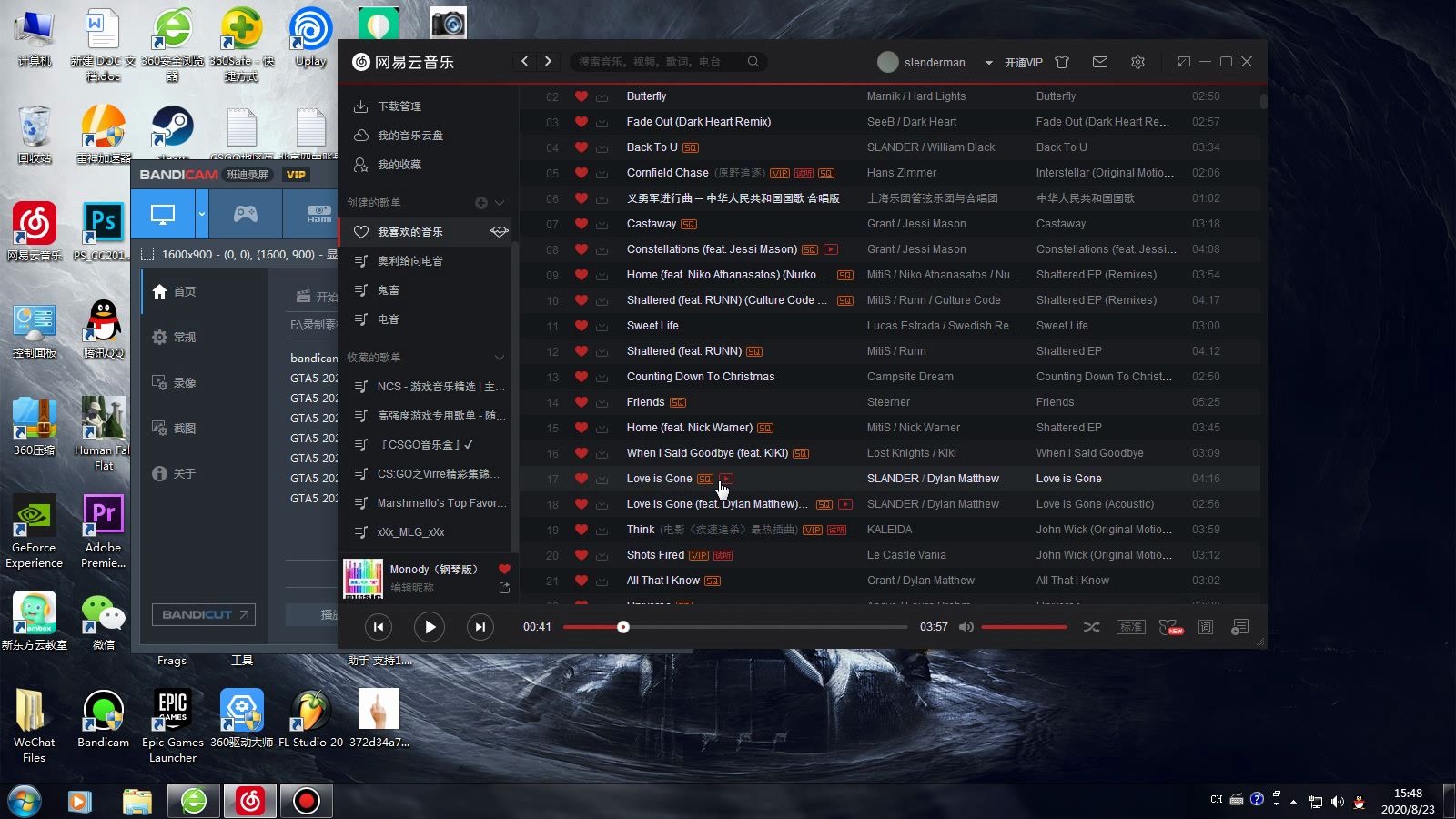The width and height of the screenshot is (1456, 819).
Task: Select Bandicam game recording mode
Action: (x=246, y=215)
